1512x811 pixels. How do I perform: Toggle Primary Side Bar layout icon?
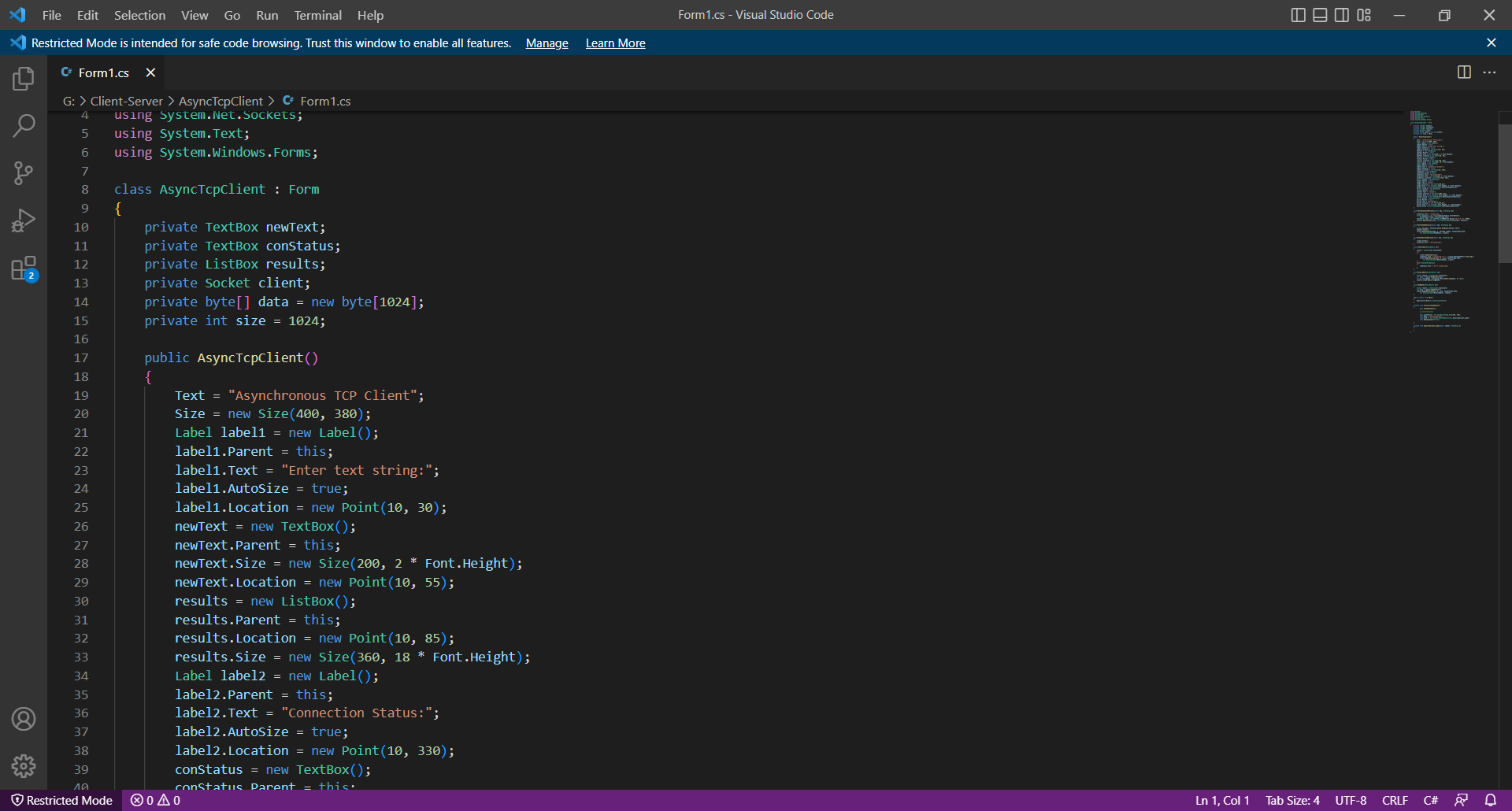pos(1299,15)
